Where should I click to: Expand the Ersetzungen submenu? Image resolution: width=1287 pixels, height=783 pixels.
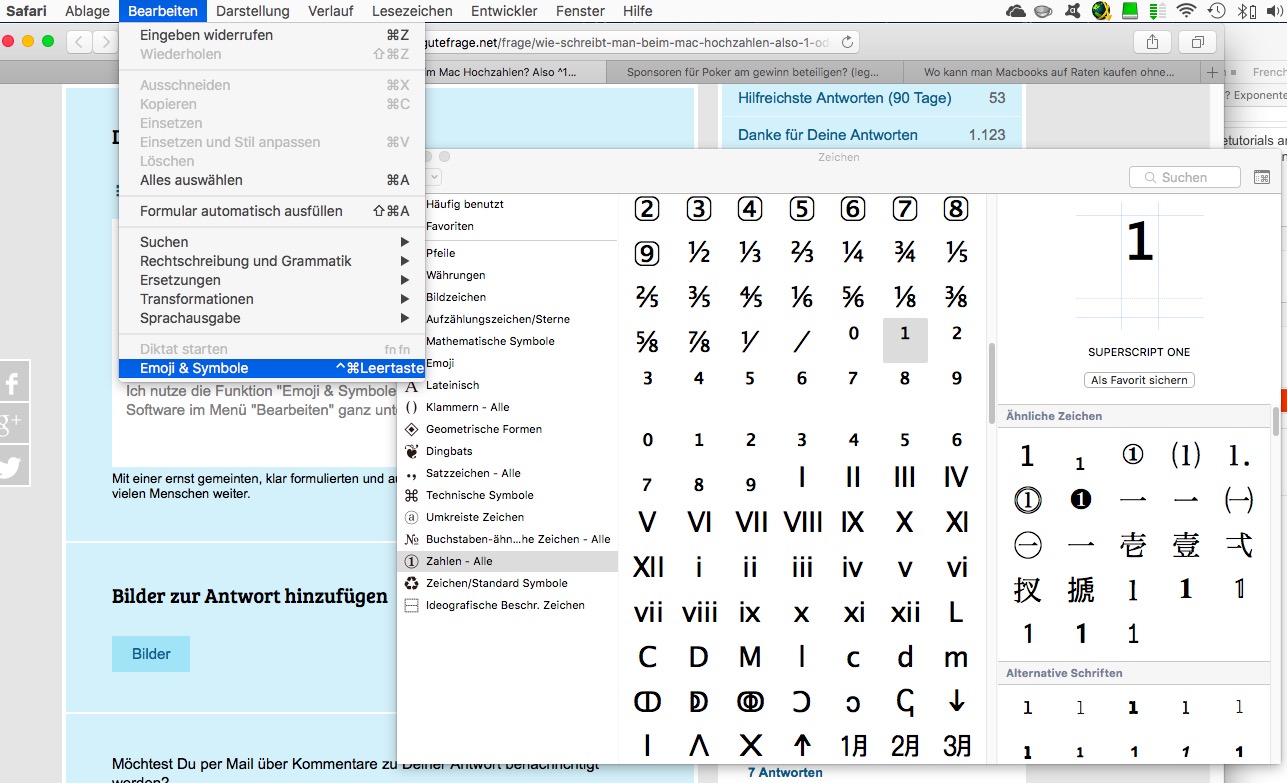coord(272,280)
